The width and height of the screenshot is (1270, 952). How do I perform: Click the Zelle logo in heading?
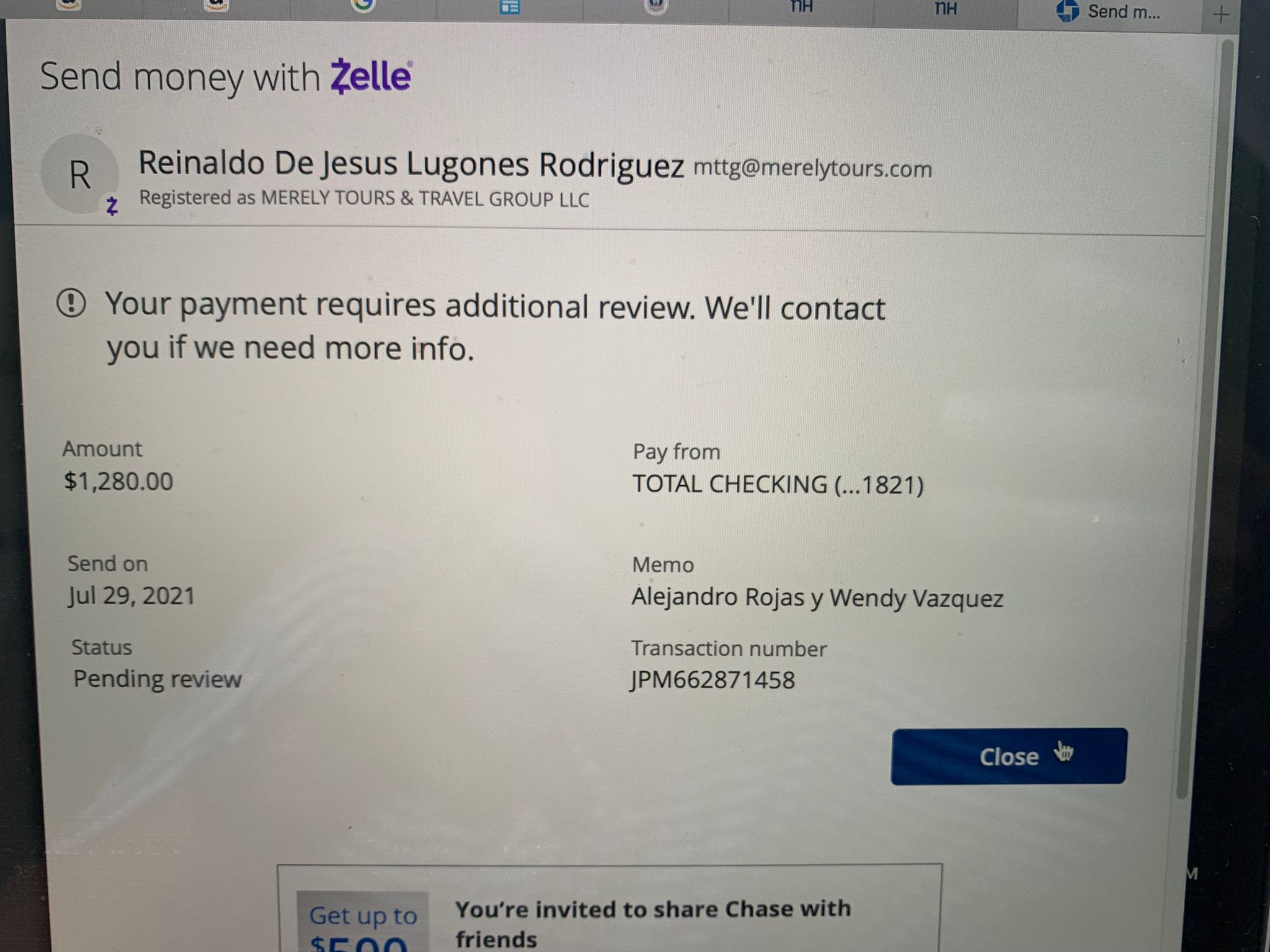click(371, 76)
